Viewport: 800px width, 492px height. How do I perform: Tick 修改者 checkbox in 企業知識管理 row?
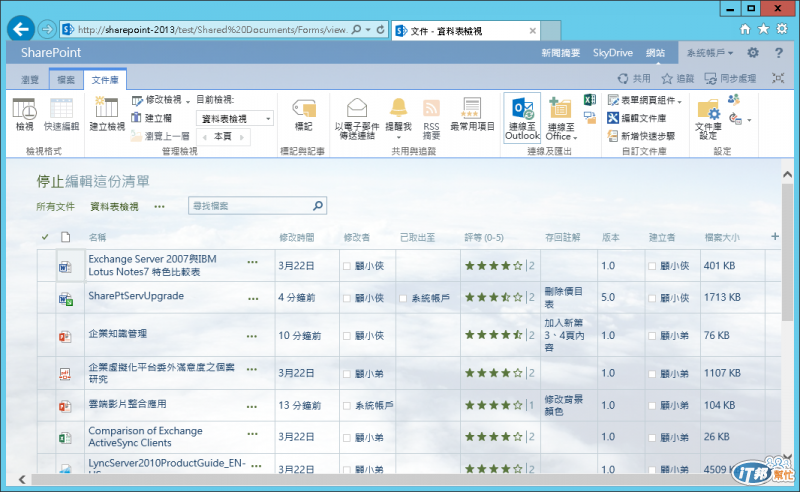coord(347,336)
